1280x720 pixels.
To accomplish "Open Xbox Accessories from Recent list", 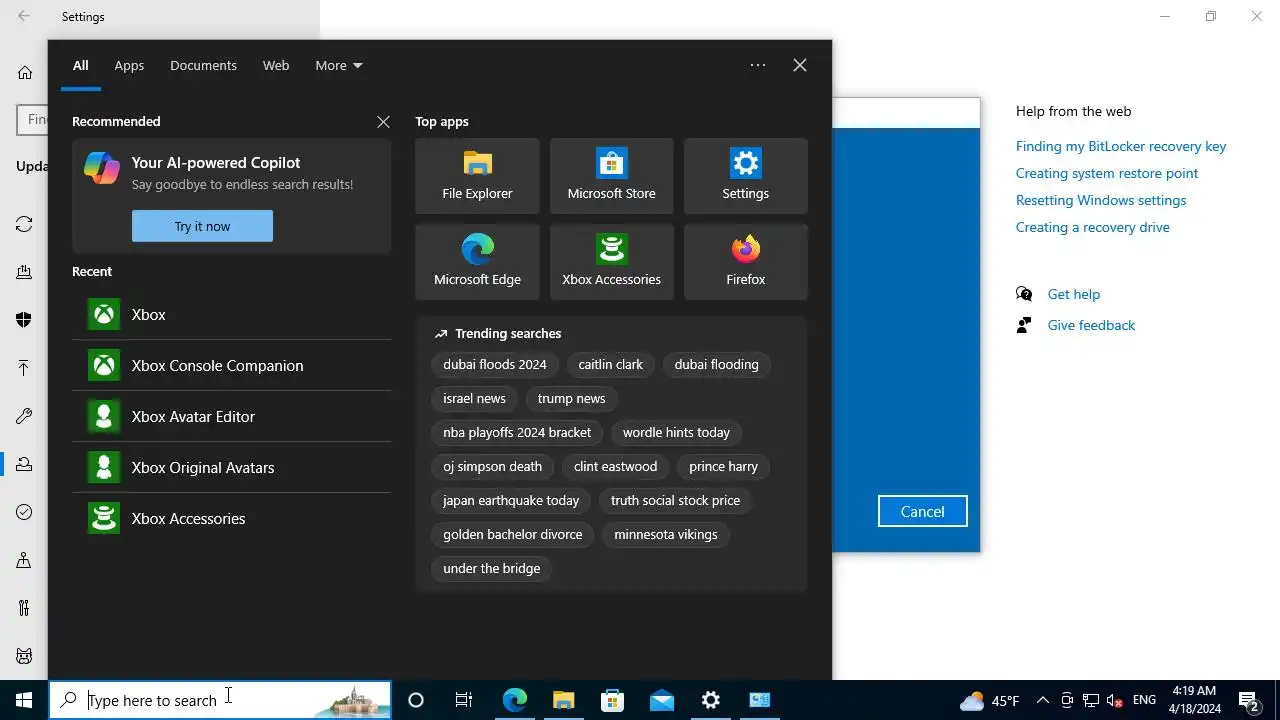I will (231, 518).
